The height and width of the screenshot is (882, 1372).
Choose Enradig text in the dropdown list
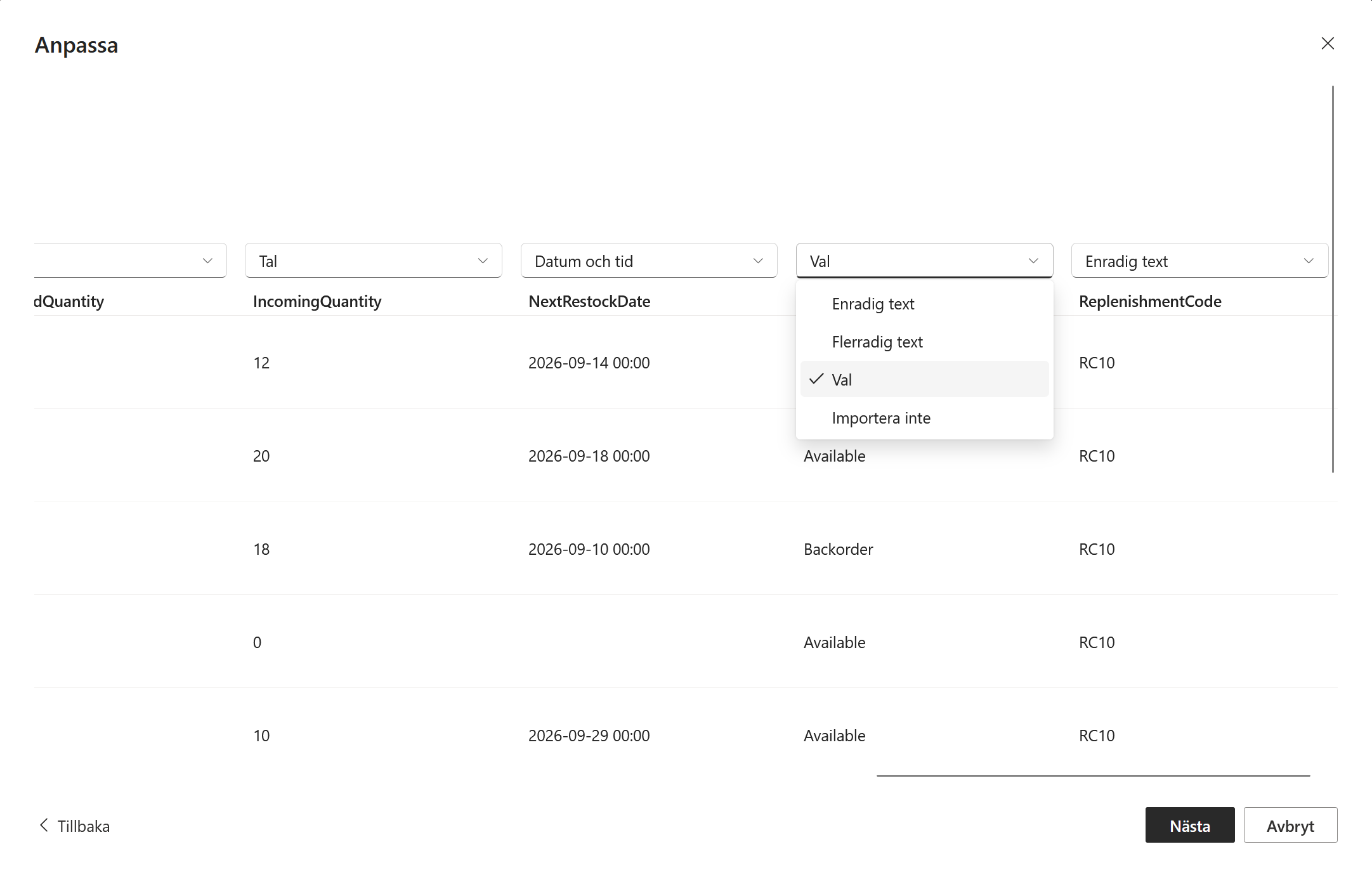pyautogui.click(x=924, y=304)
